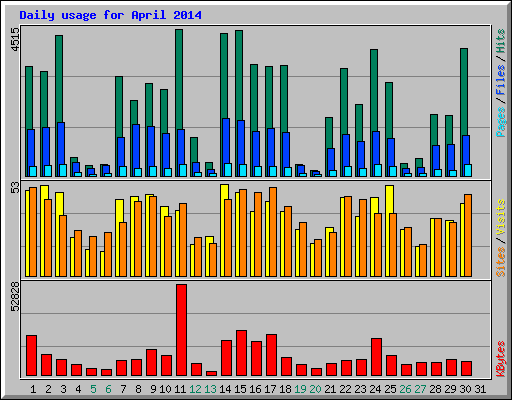Click day 2 on the x-axis
The image size is (512, 400).
(x=48, y=389)
